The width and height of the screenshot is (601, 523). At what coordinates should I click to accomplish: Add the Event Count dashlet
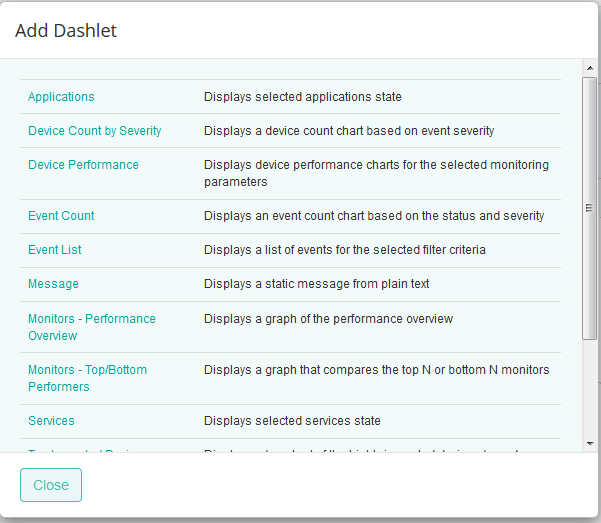61,216
